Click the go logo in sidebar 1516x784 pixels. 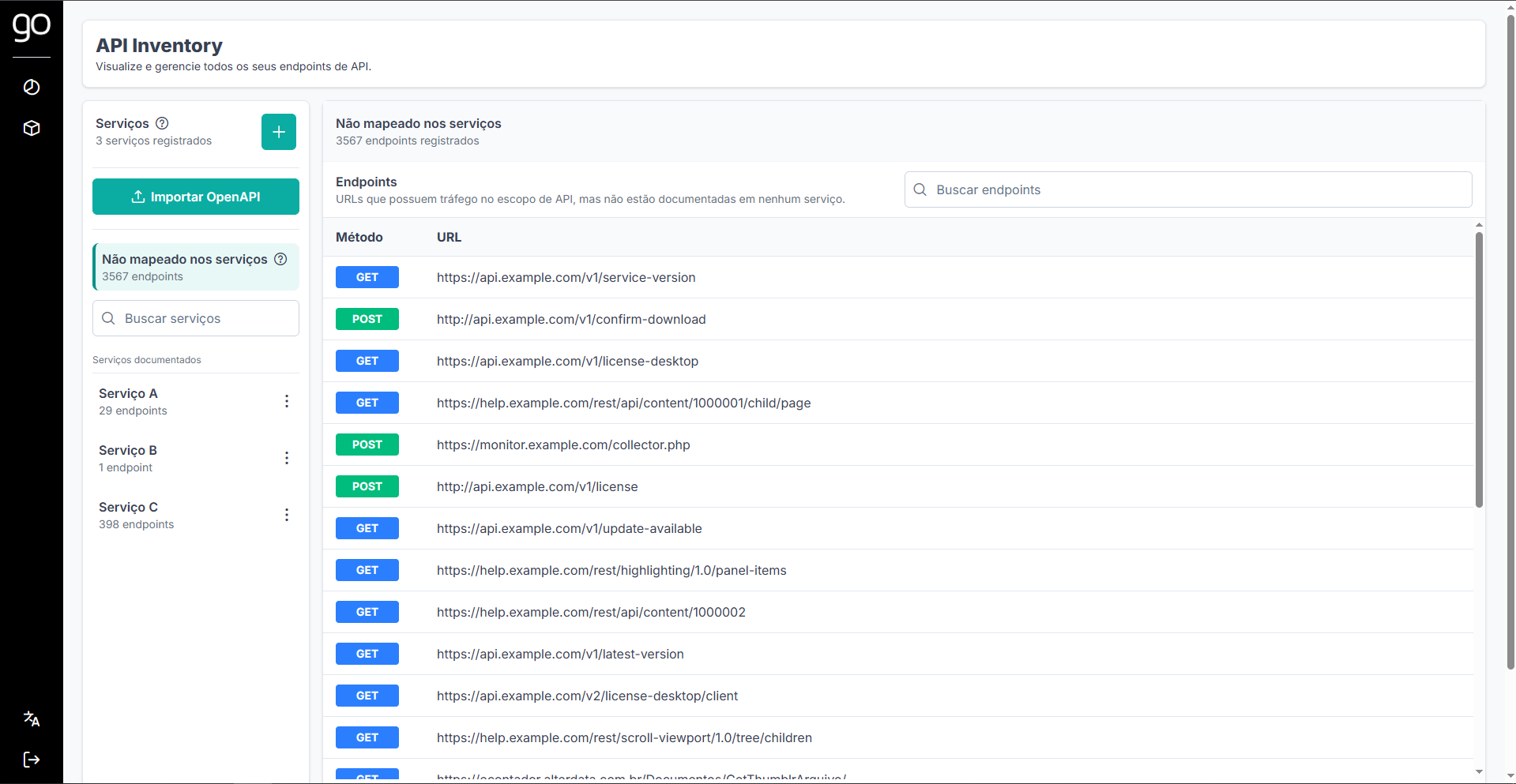pos(32,27)
